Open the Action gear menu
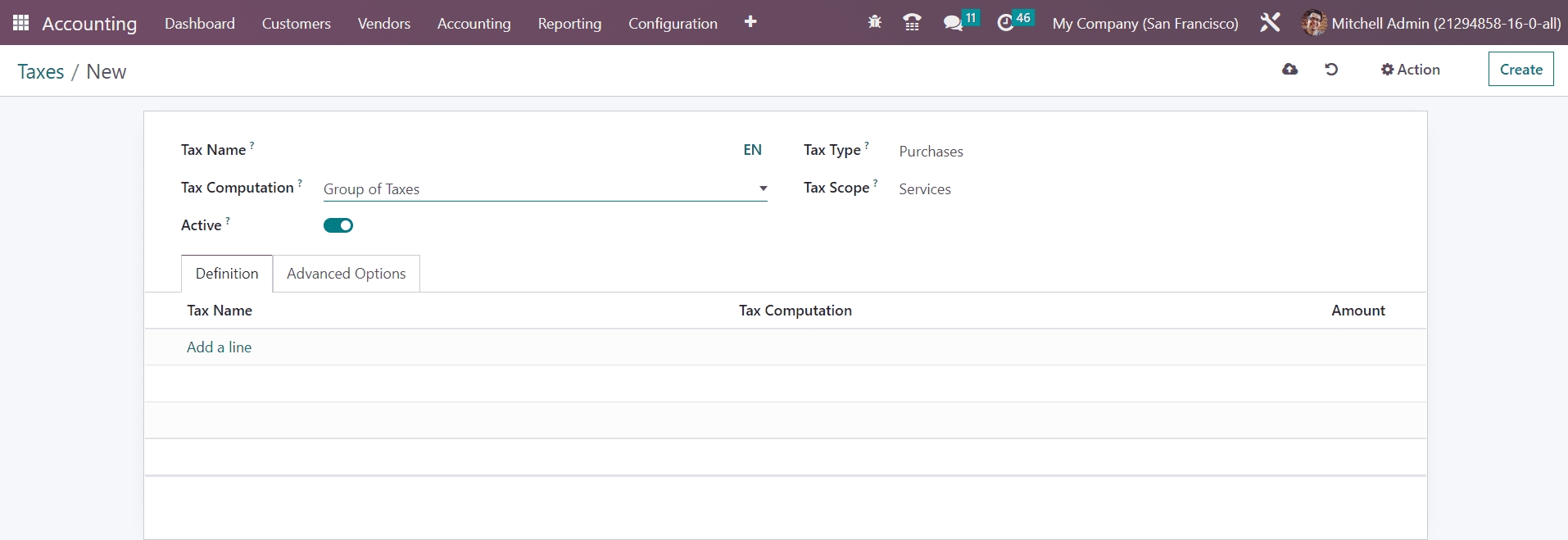Image resolution: width=1568 pixels, height=540 pixels. [1410, 70]
